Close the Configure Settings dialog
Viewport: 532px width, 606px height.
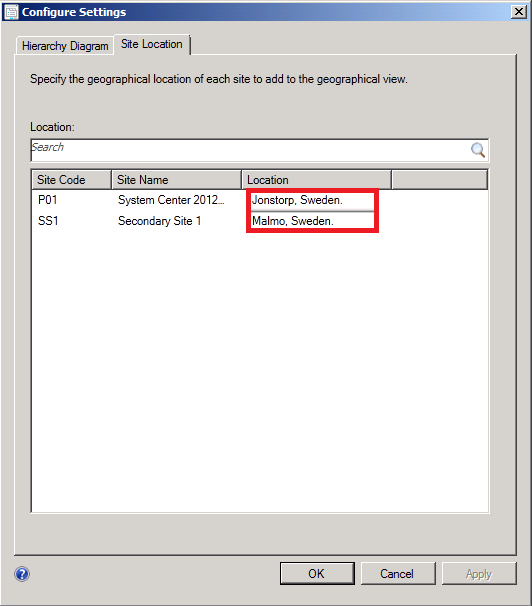[519, 12]
